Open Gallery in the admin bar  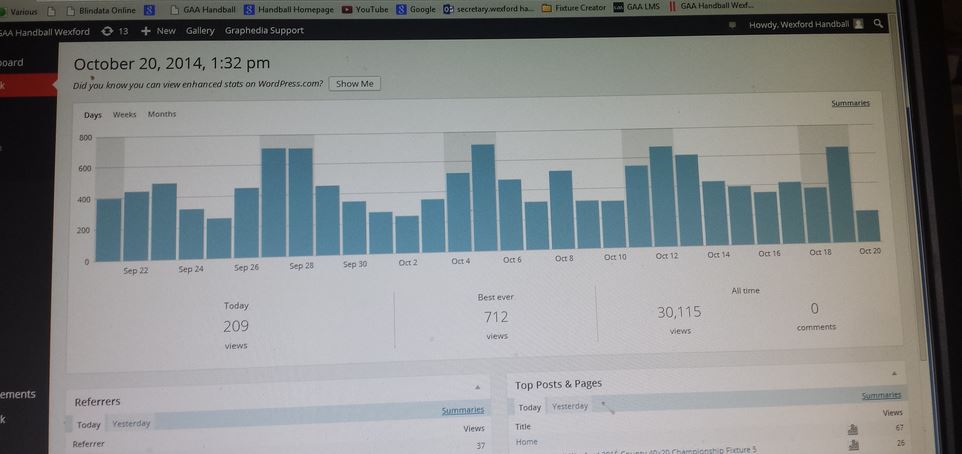[x=200, y=31]
